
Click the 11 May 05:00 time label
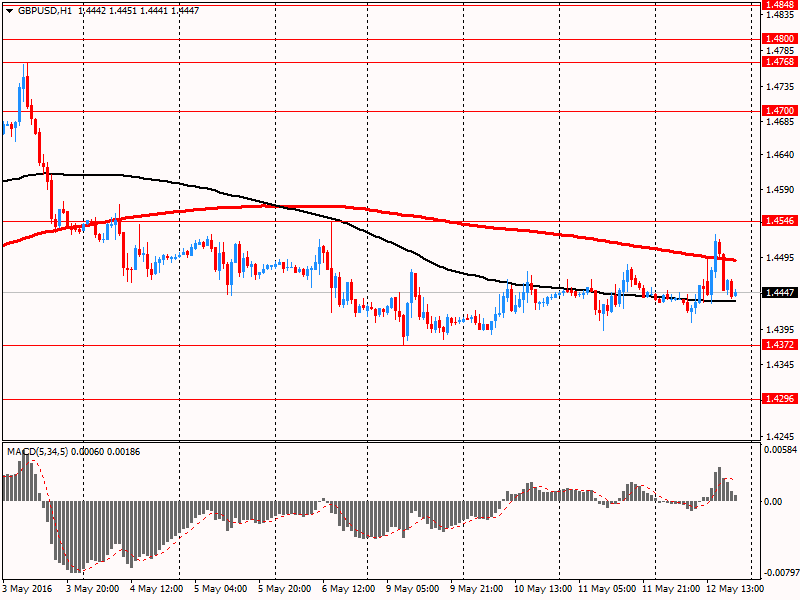click(607, 589)
